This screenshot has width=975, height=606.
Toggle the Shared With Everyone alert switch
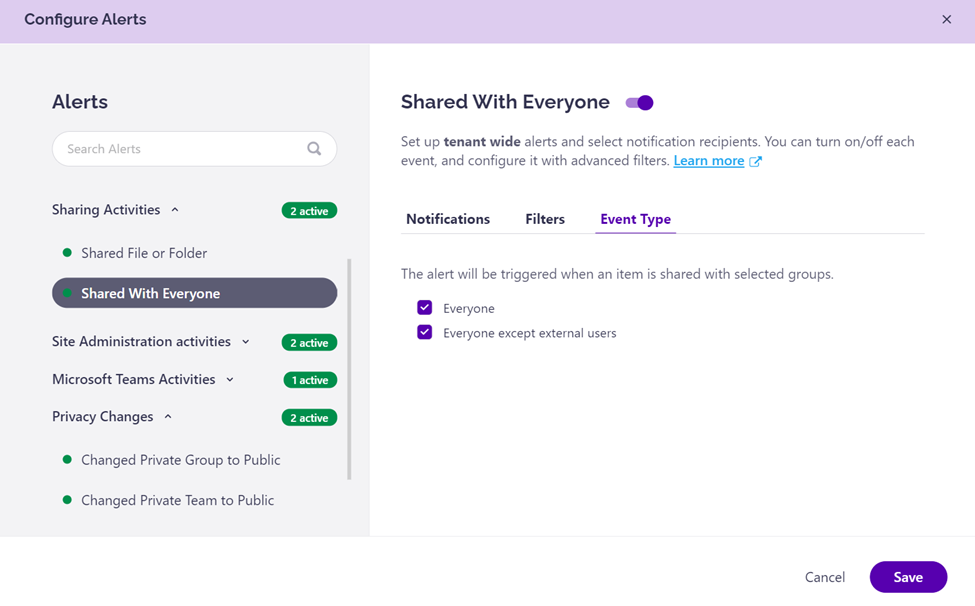tap(639, 103)
